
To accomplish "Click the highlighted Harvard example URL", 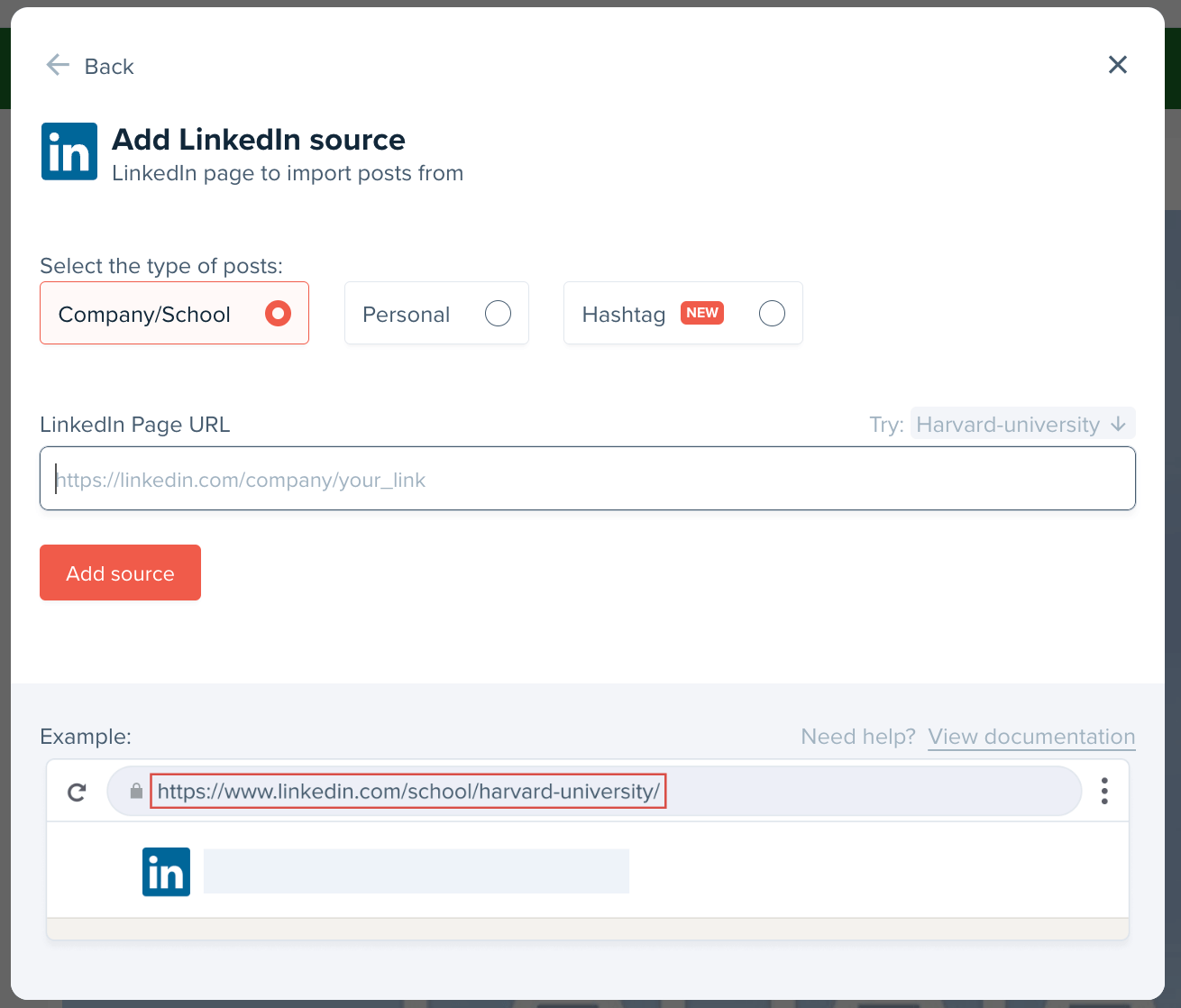I will click(407, 792).
